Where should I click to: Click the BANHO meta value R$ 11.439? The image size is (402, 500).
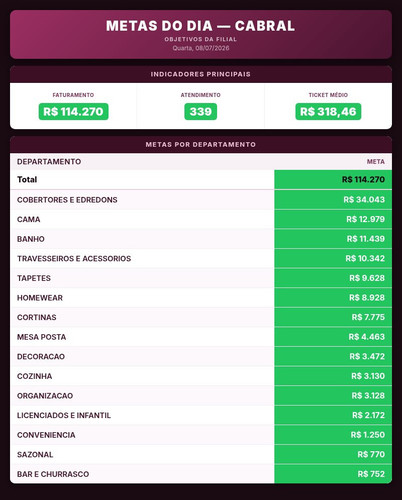coord(366,239)
